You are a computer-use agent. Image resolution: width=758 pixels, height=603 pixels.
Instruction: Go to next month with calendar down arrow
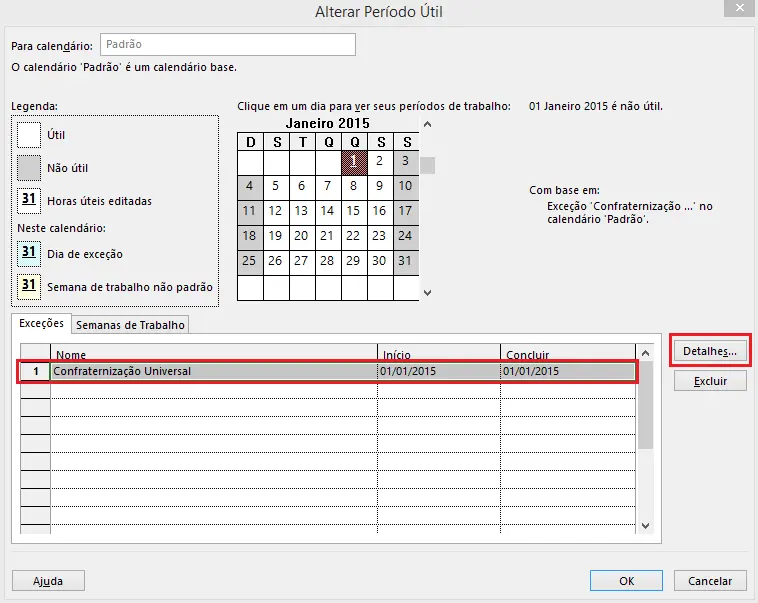(427, 293)
